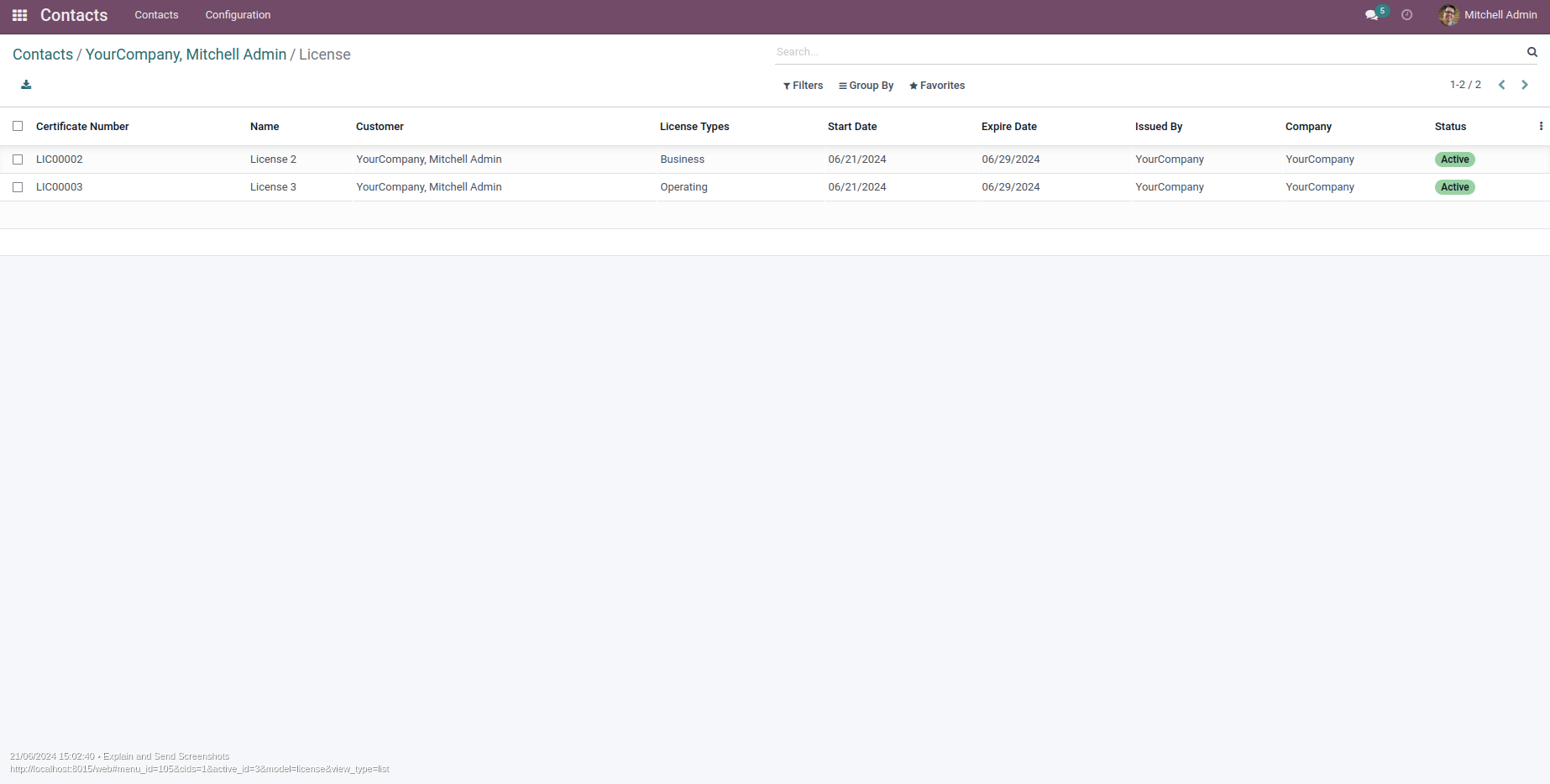
Task: Sort by Company column header
Action: click(1308, 127)
